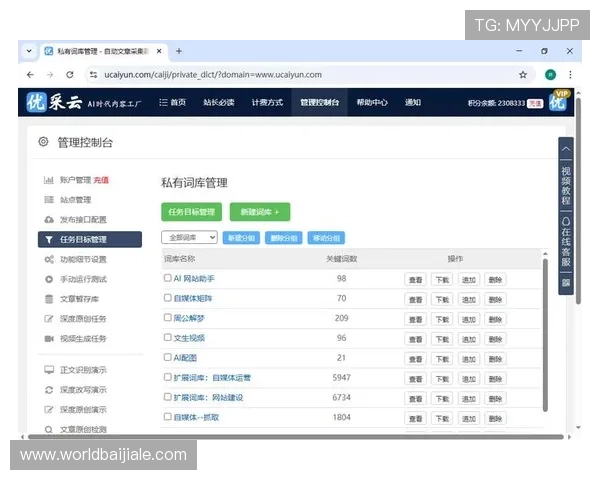Click the green 新建词库 + button
The image size is (600, 480).
260,211
